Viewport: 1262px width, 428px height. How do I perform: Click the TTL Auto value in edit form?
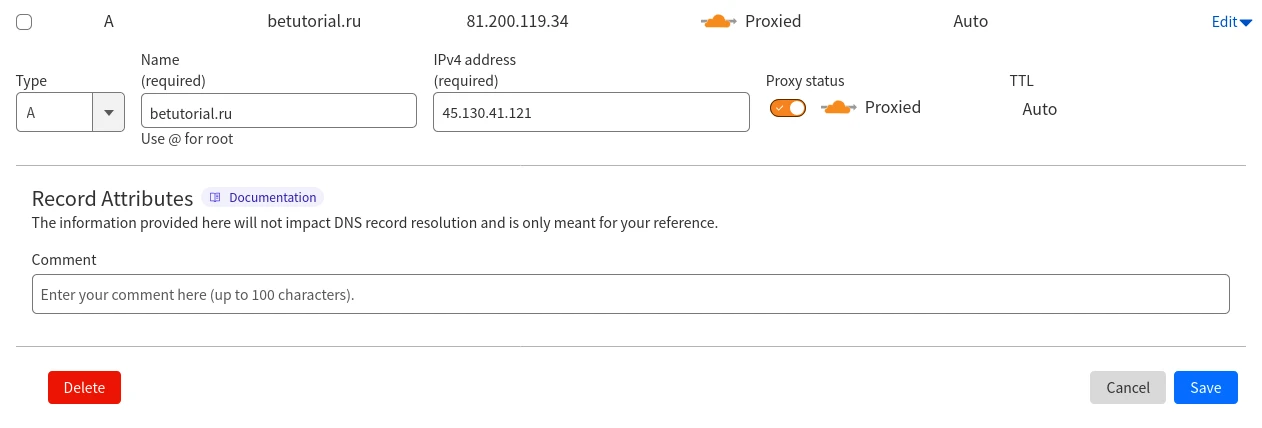[x=1039, y=109]
